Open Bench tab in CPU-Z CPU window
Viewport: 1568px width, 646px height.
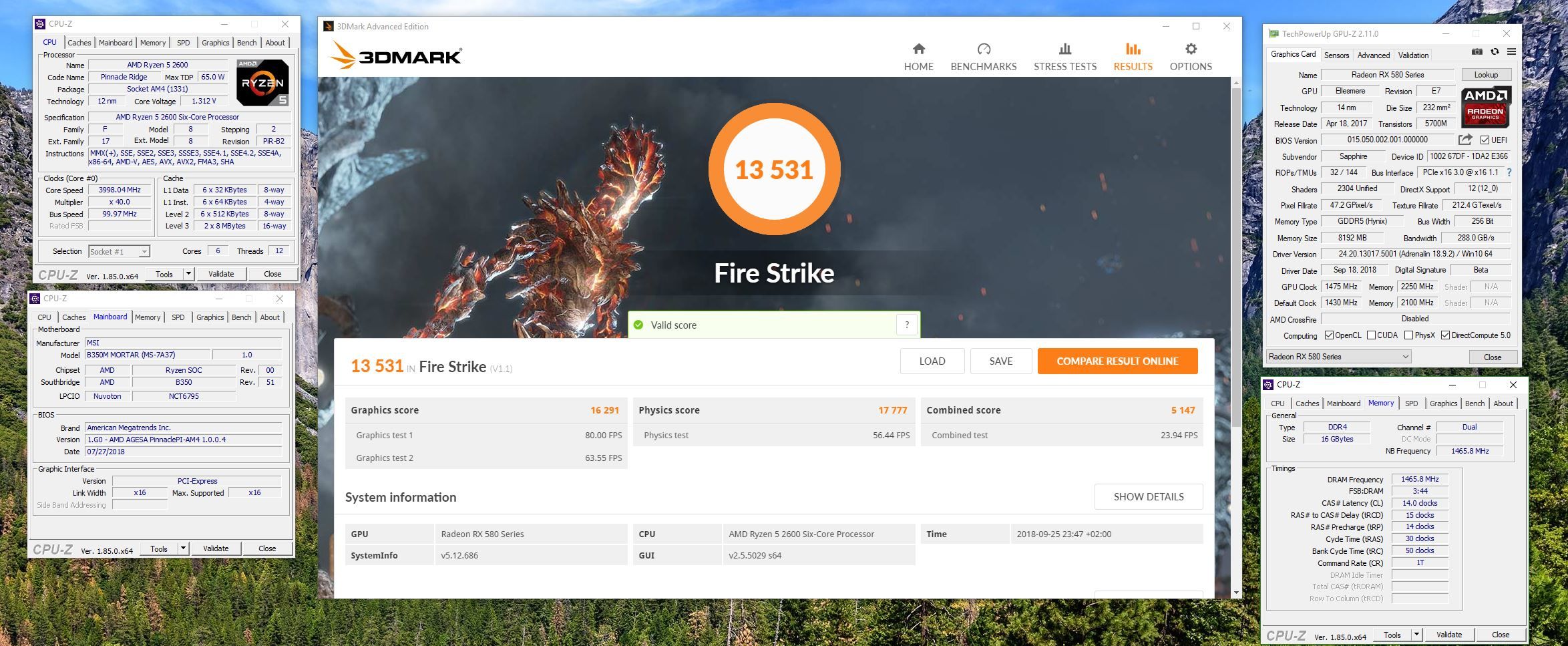coord(246,43)
